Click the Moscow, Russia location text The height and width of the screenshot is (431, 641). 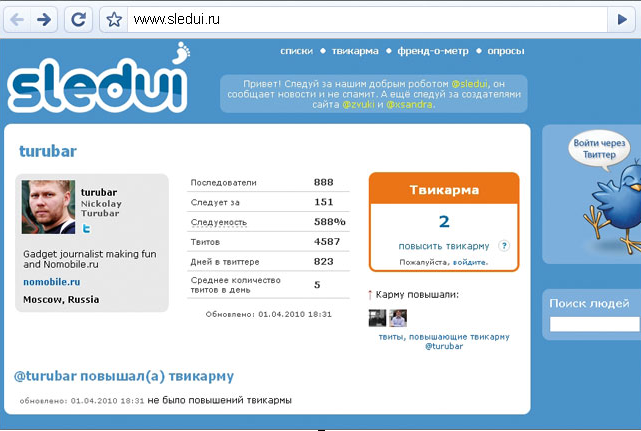pyautogui.click(x=61, y=300)
